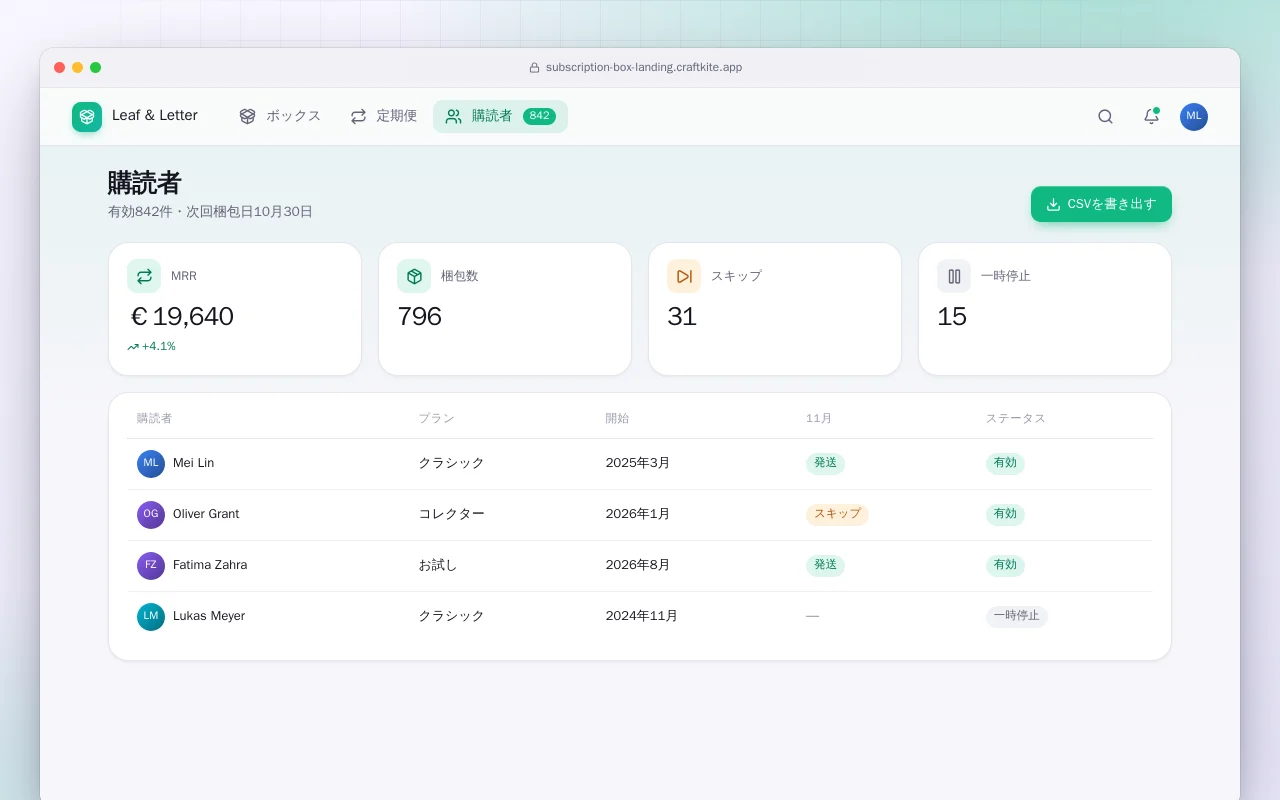Click Mei Lin's avatar in the table
The image size is (1280, 800).
tap(151, 464)
